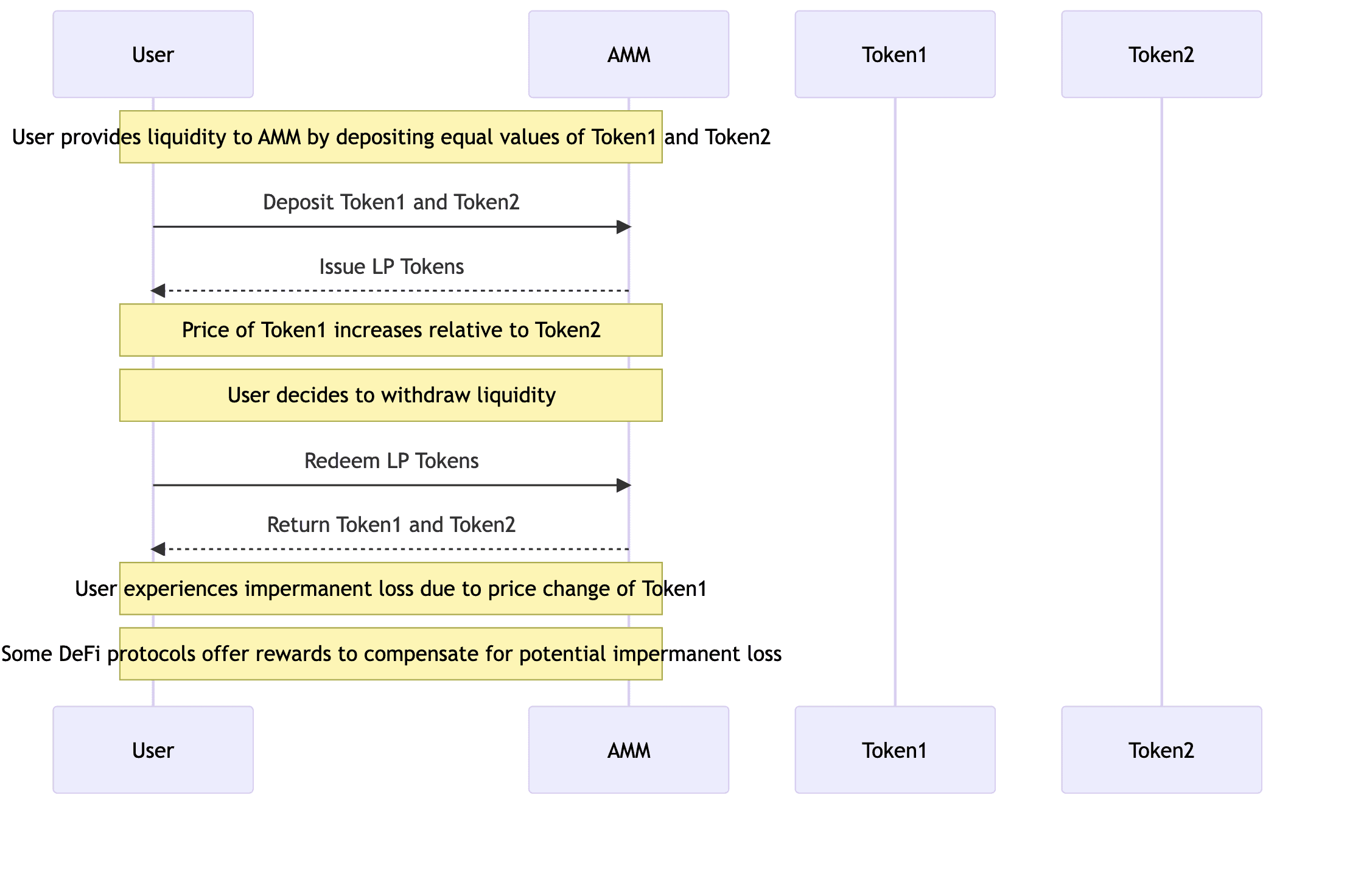
Task: Click the top Token1 participant box
Action: tap(895, 54)
